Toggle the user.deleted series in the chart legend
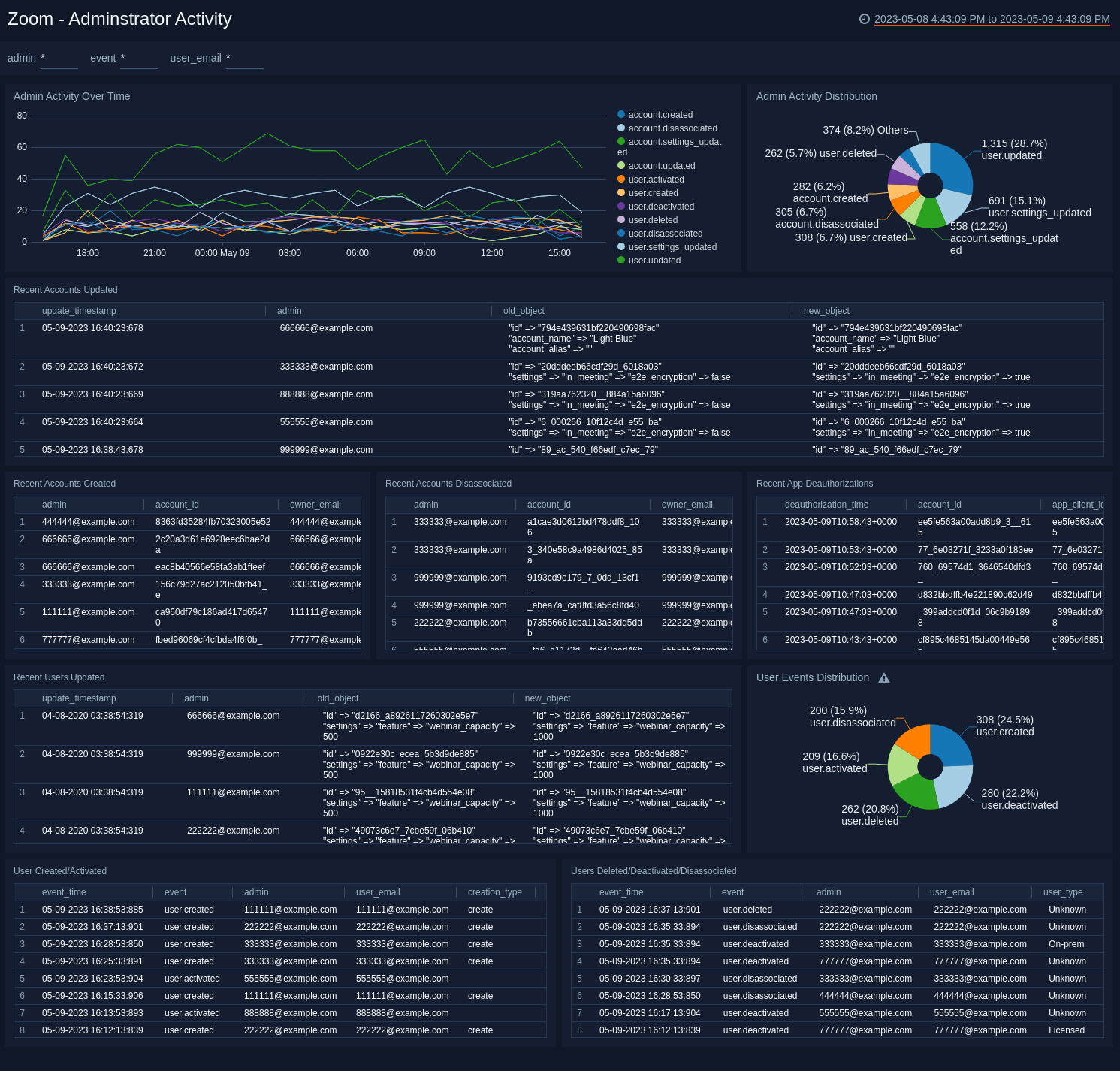Screen dimensions: 1120x1071 click(x=651, y=220)
